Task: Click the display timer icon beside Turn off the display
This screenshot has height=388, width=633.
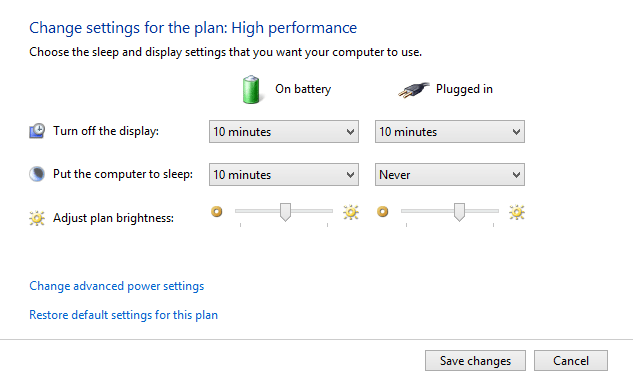Action: tap(37, 131)
